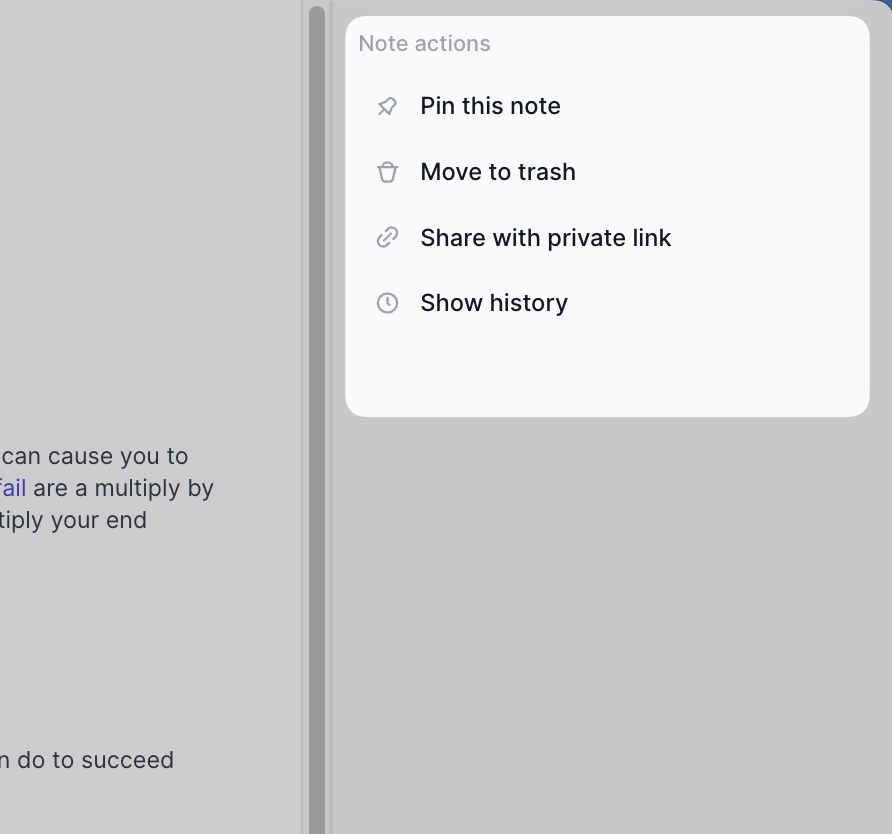
Task: Open "Show history" for this note
Action: 494,303
